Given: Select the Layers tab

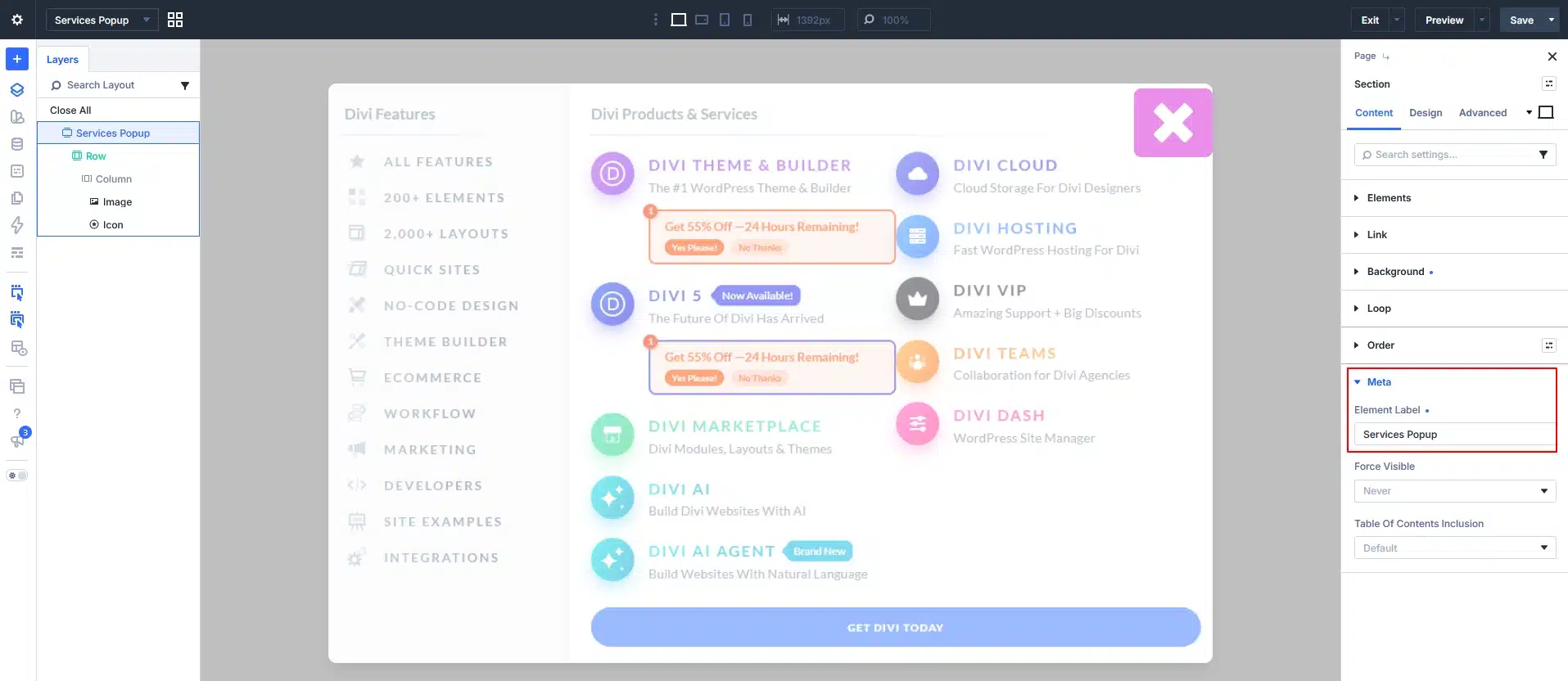Looking at the screenshot, I should [x=62, y=60].
